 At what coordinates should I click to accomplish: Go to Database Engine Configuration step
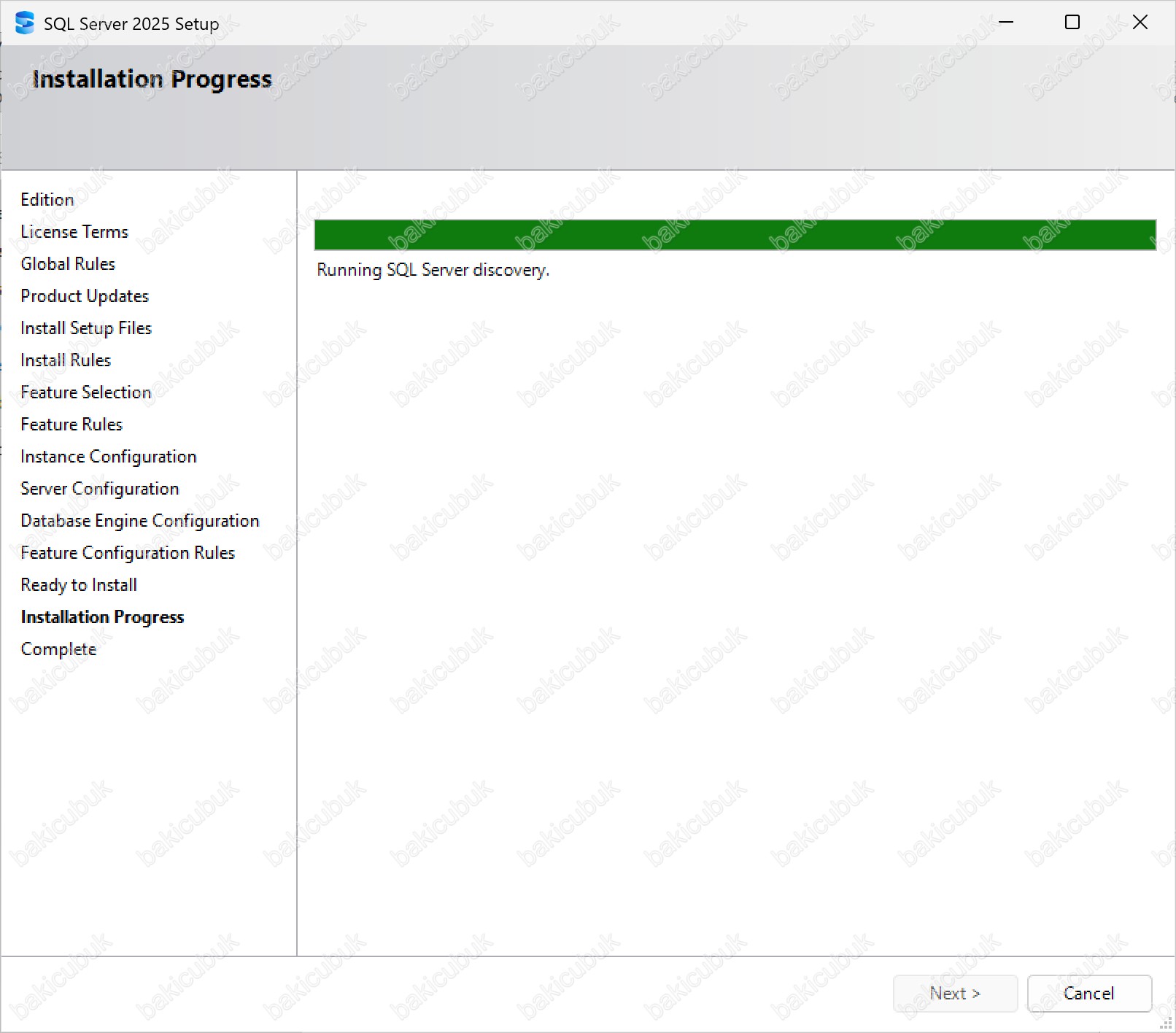[140, 521]
